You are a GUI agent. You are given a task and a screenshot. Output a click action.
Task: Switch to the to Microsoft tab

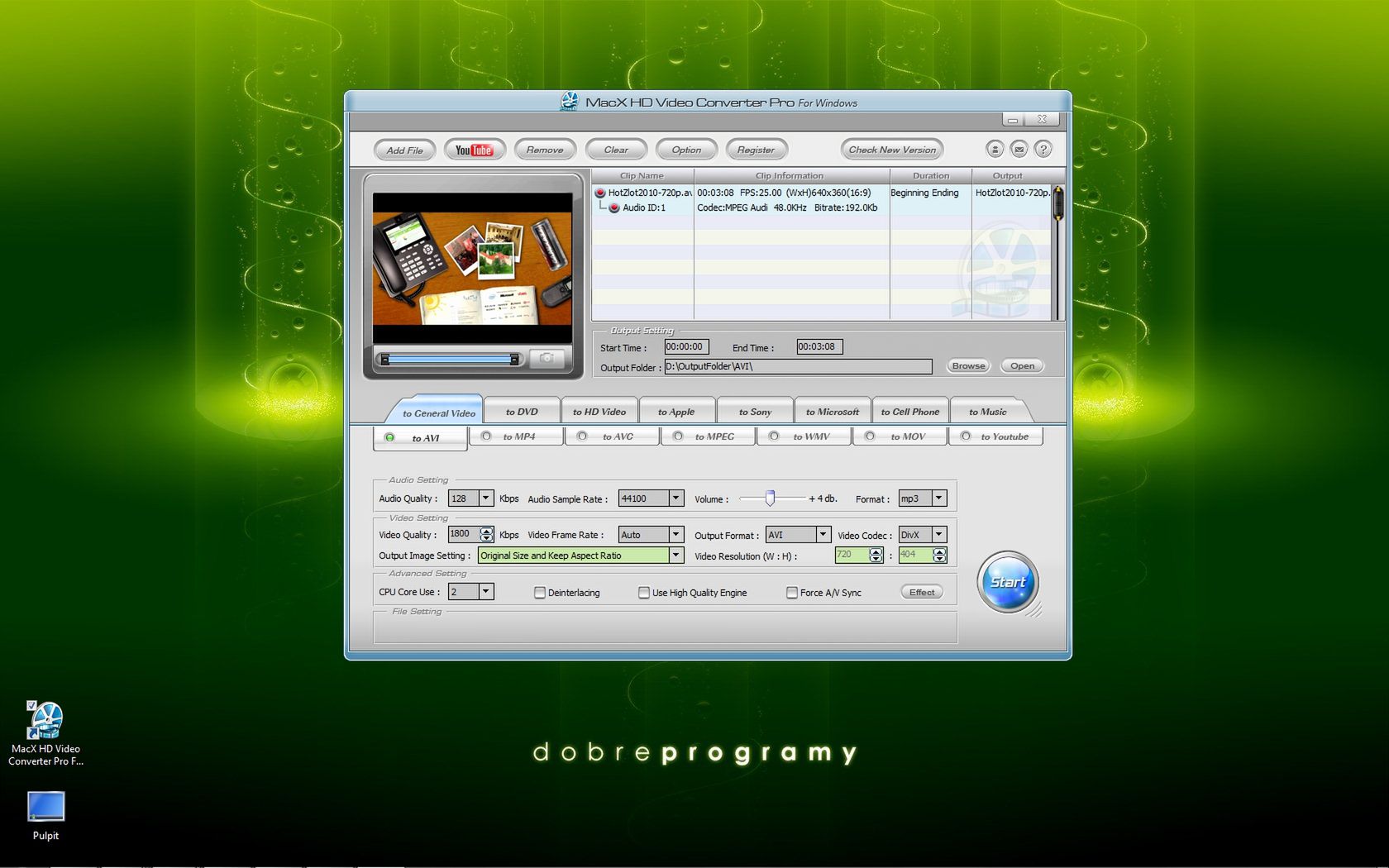coord(833,412)
